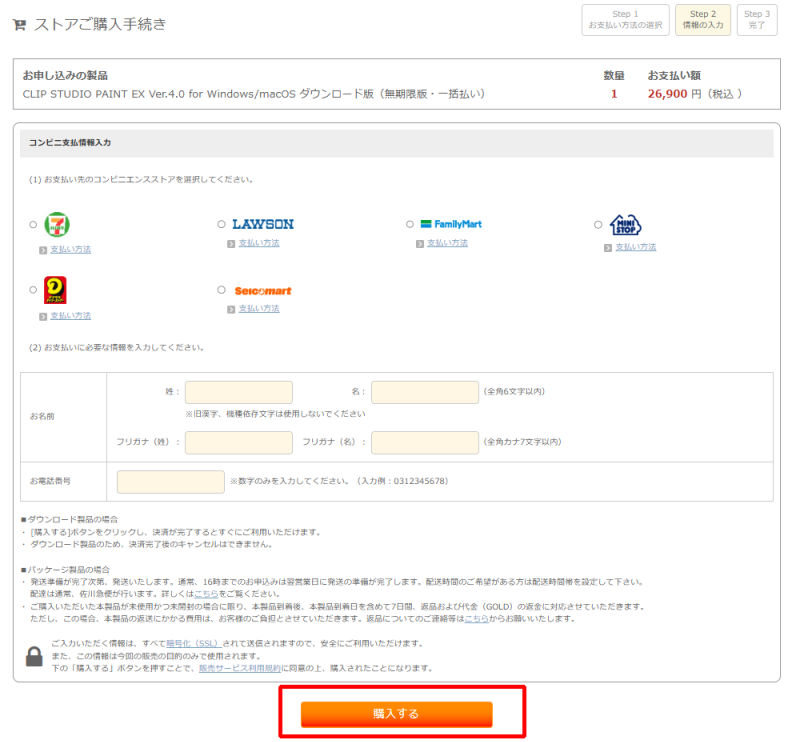
Task: Choose the MINI STOP radio button
Action: point(598,224)
